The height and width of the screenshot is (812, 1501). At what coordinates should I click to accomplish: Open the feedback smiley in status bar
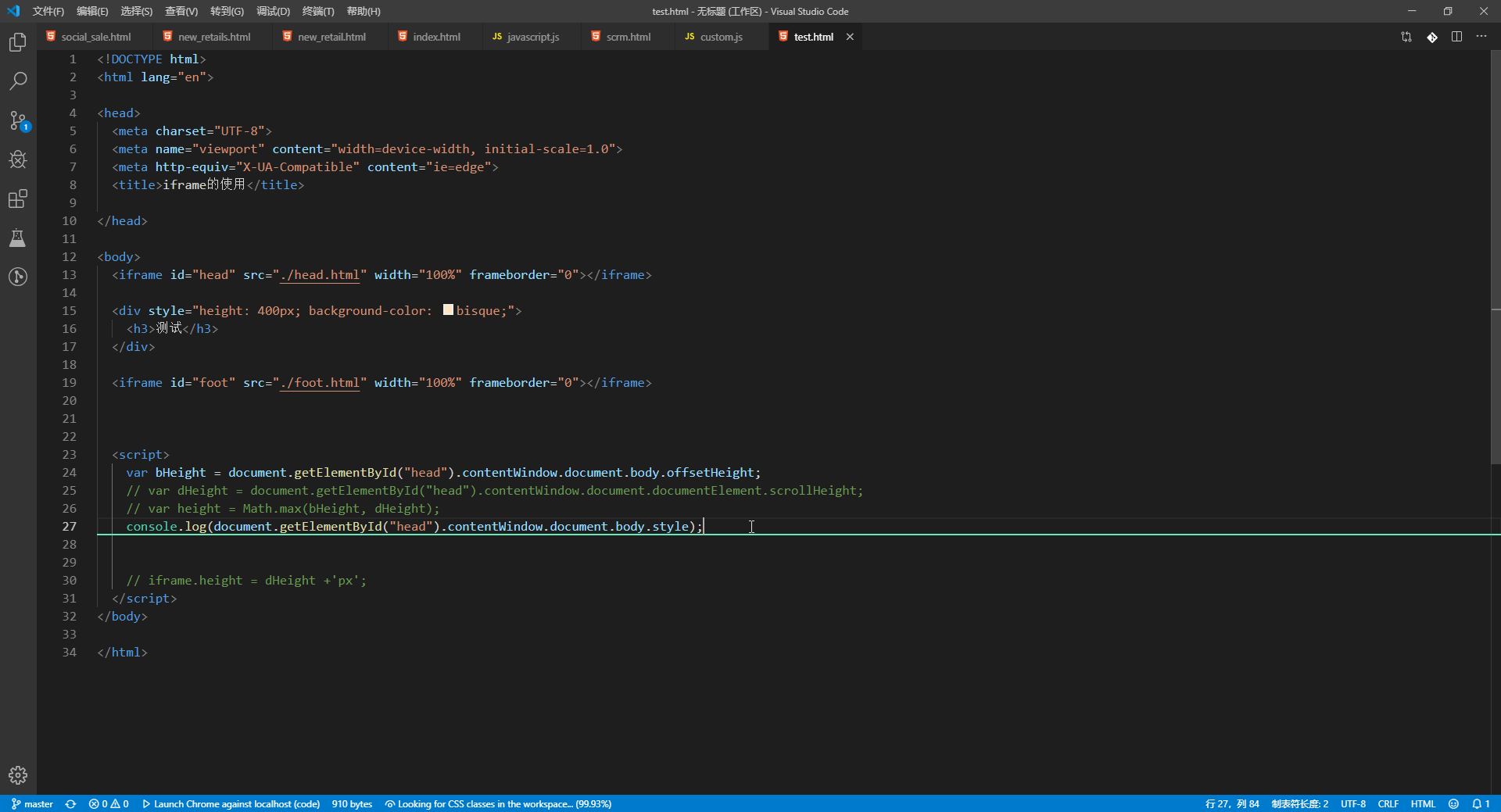point(1453,803)
